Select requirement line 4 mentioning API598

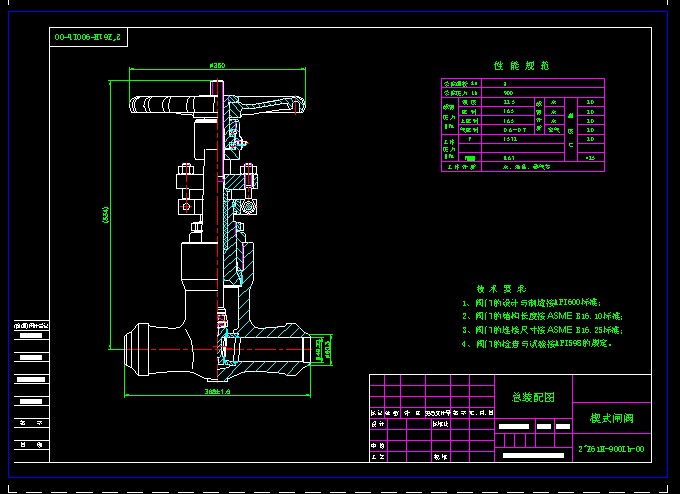click(536, 343)
